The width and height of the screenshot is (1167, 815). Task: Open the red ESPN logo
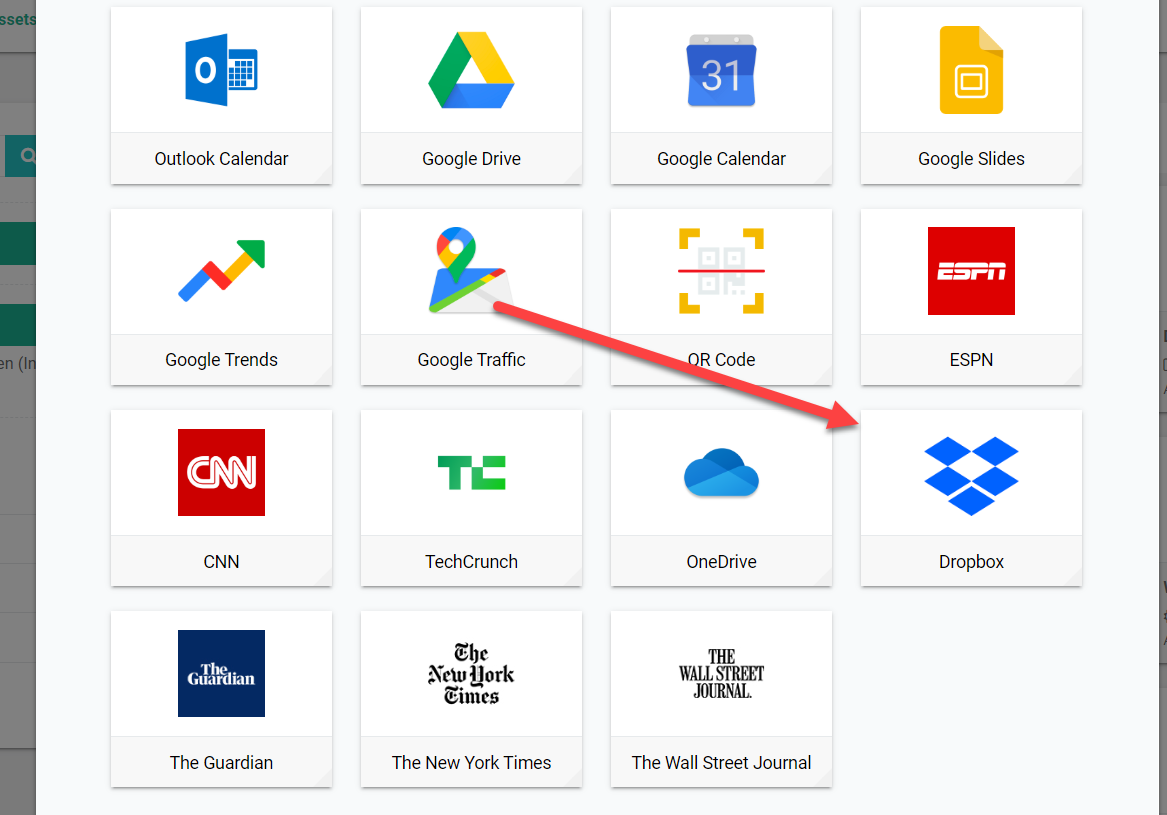point(971,271)
